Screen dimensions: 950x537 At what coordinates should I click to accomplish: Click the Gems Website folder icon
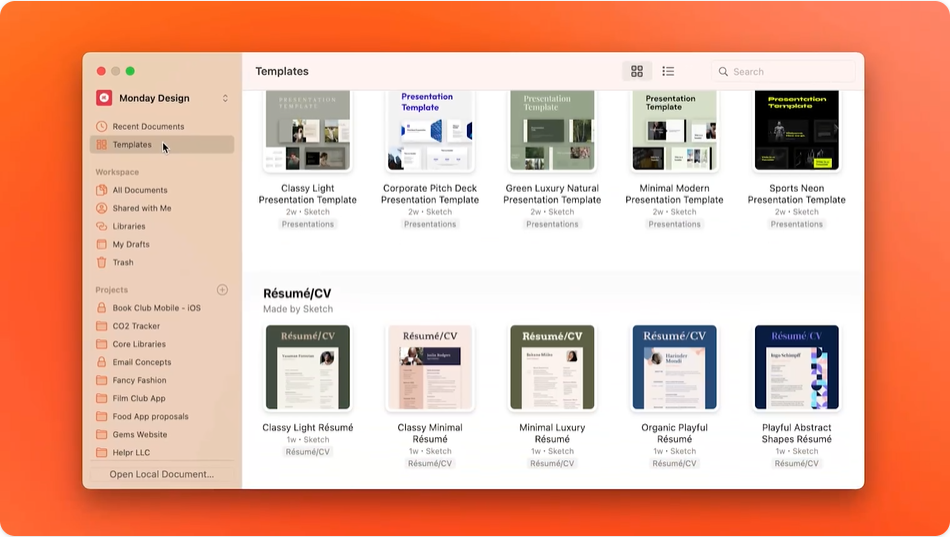(x=101, y=435)
